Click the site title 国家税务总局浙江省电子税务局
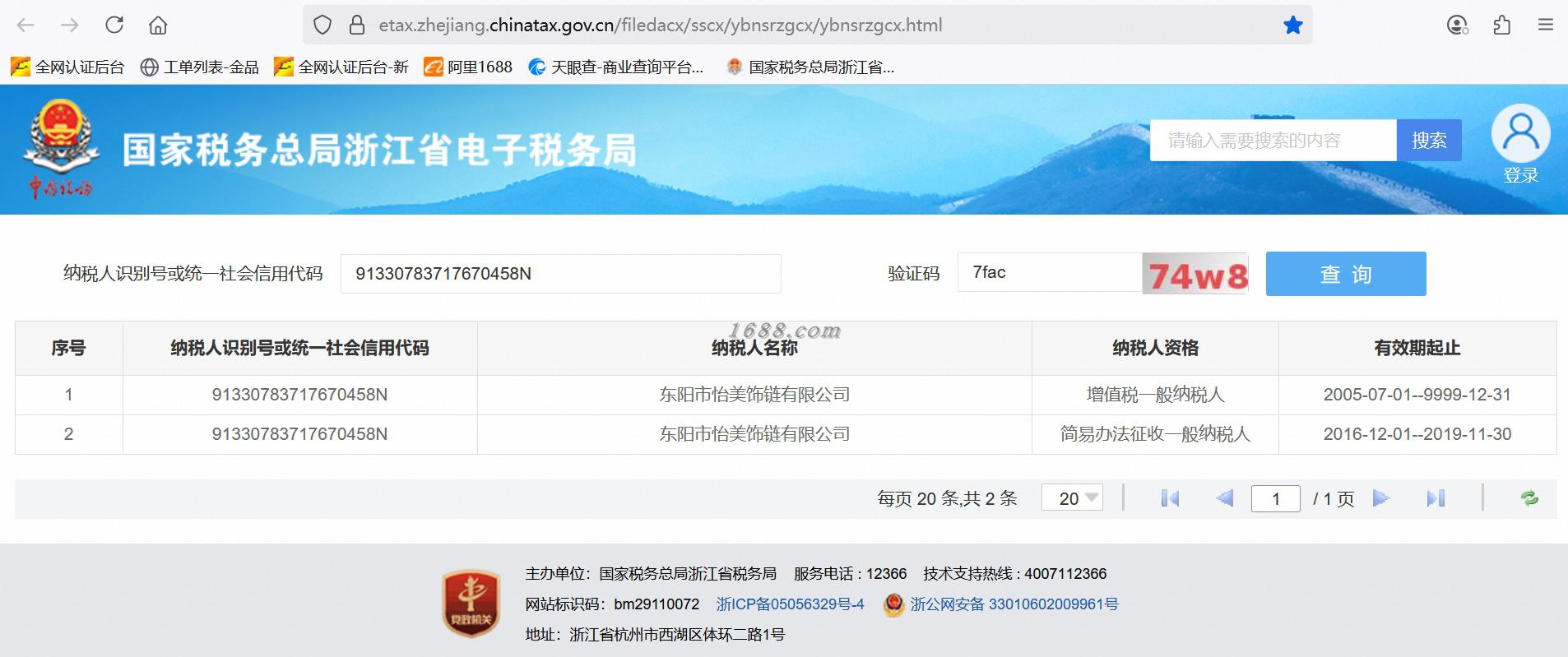The image size is (1568, 657). [379, 150]
